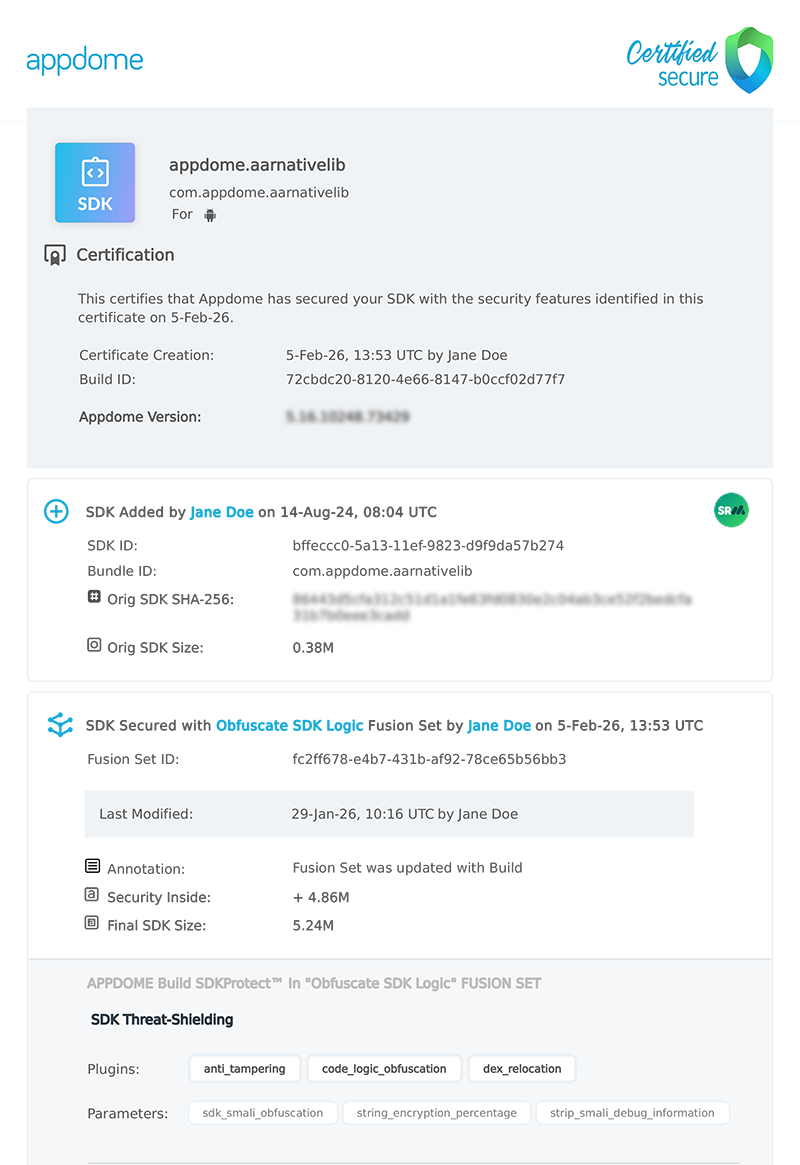Select the anti_tampering plugin tag
This screenshot has width=800, height=1165.
245,1069
